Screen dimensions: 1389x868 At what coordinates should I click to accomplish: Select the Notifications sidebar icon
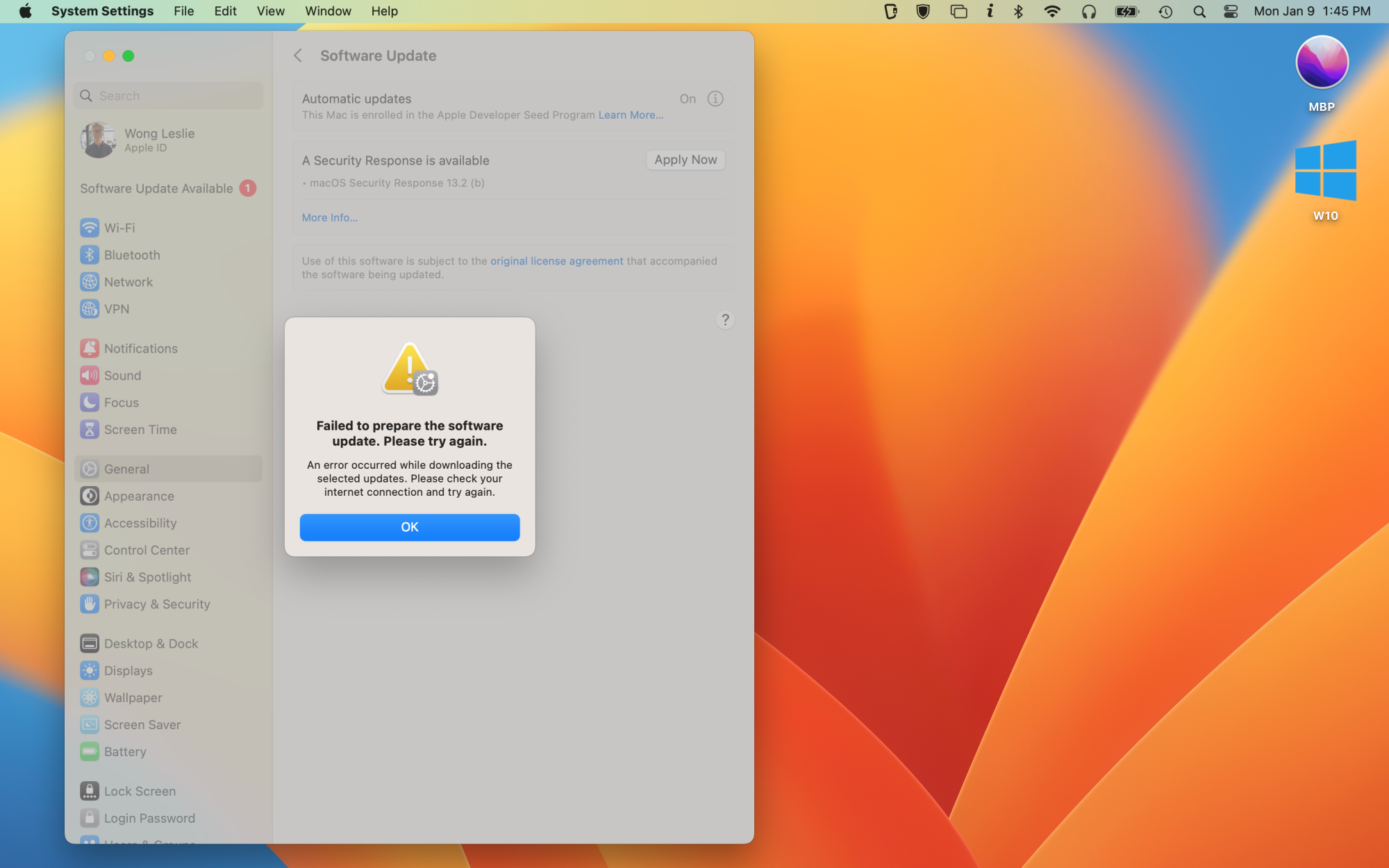click(x=90, y=349)
